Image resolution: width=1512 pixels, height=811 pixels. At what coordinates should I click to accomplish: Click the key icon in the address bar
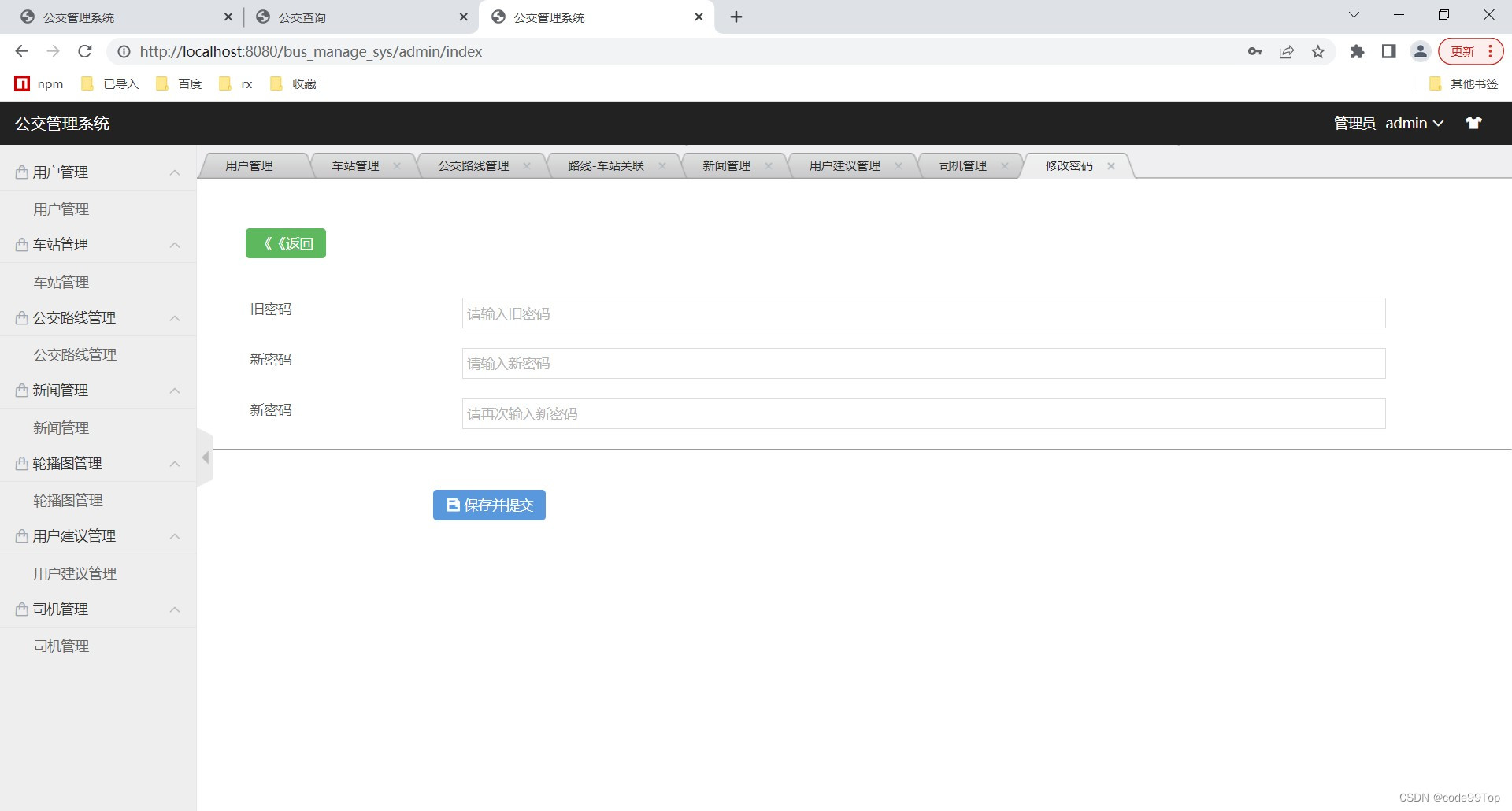coord(1255,51)
